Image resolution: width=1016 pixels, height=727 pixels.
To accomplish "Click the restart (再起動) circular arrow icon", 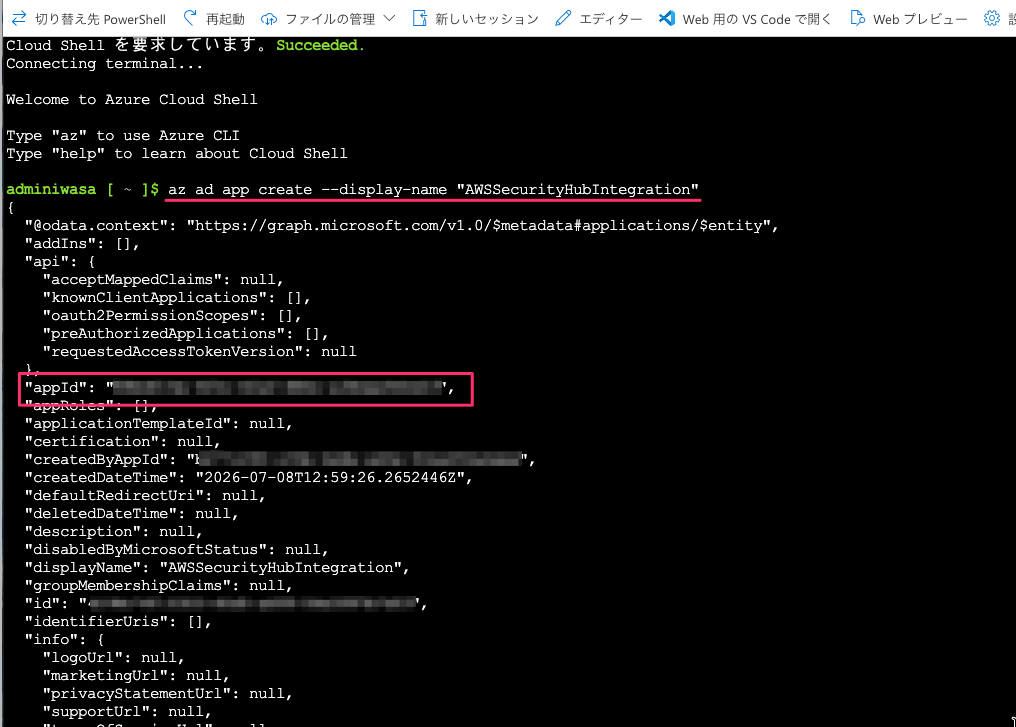I will coord(190,18).
